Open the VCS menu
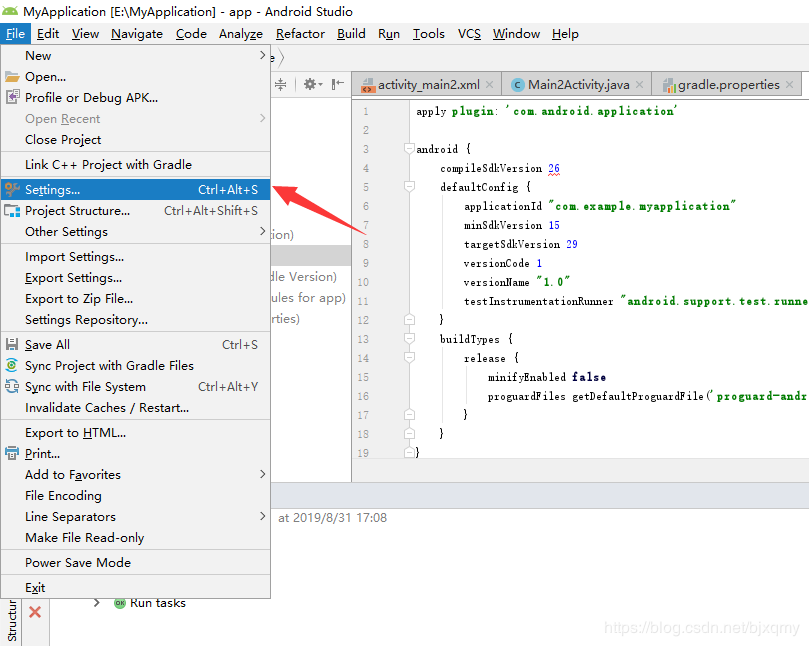Viewport: 809px width, 646px height. click(x=469, y=34)
